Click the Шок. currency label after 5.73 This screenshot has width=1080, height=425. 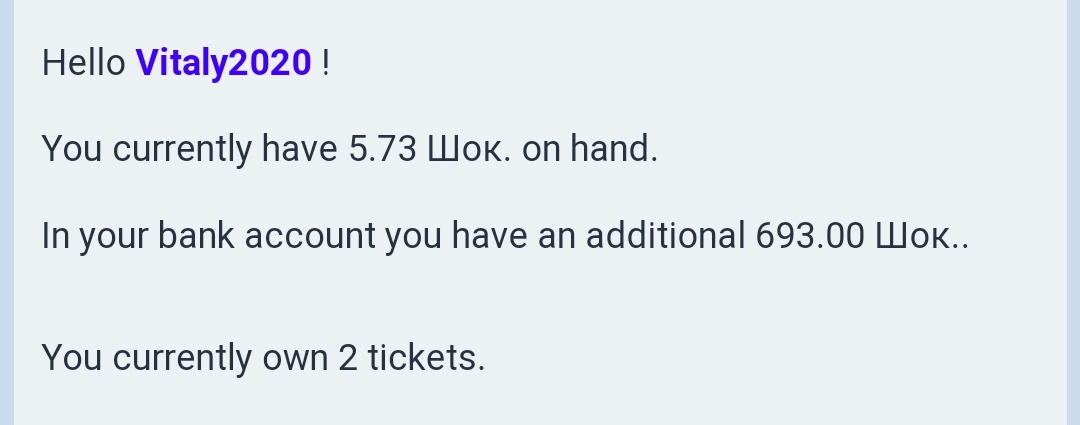coord(469,149)
